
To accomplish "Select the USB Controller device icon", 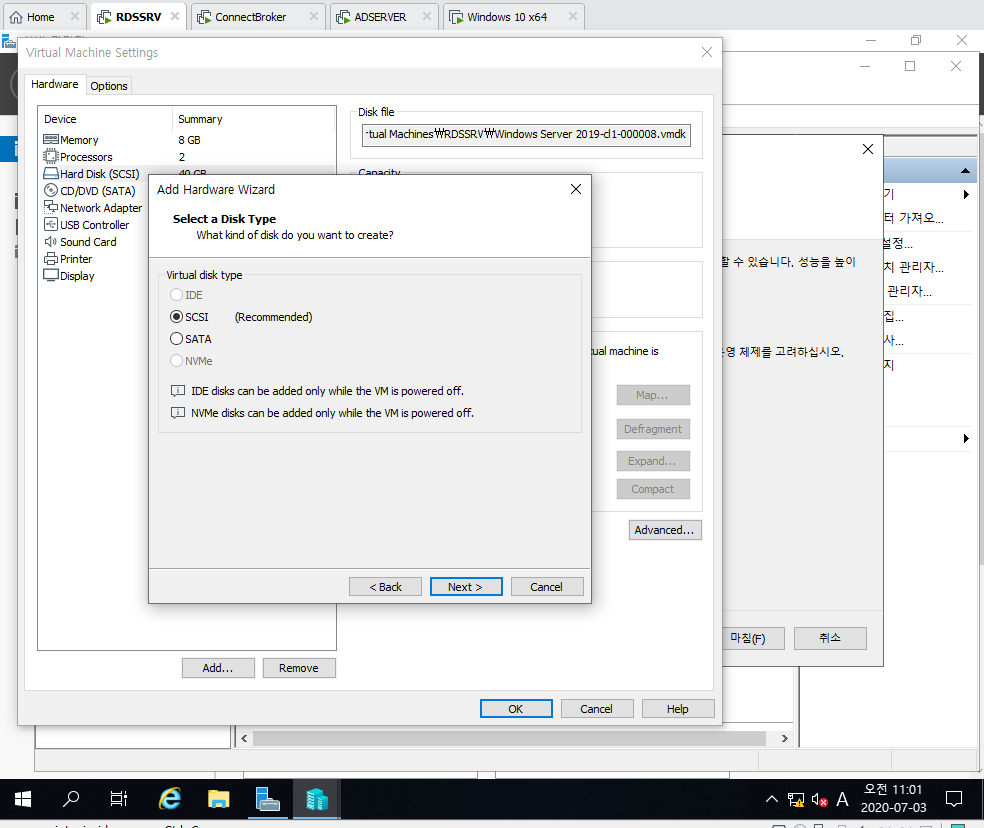I will (51, 224).
